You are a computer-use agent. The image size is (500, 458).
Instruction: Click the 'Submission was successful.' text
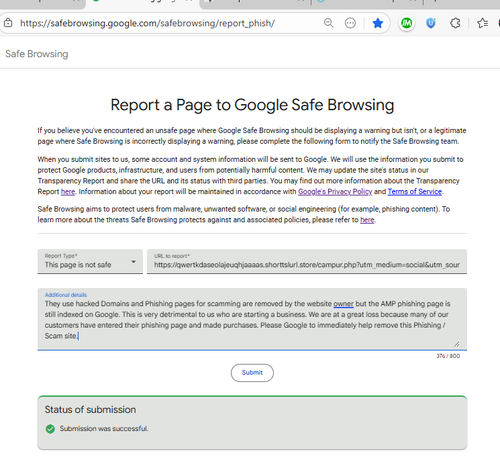pyautogui.click(x=104, y=429)
